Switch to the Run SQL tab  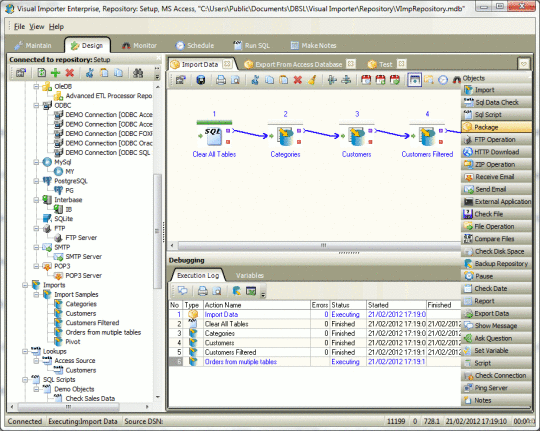tap(252, 45)
